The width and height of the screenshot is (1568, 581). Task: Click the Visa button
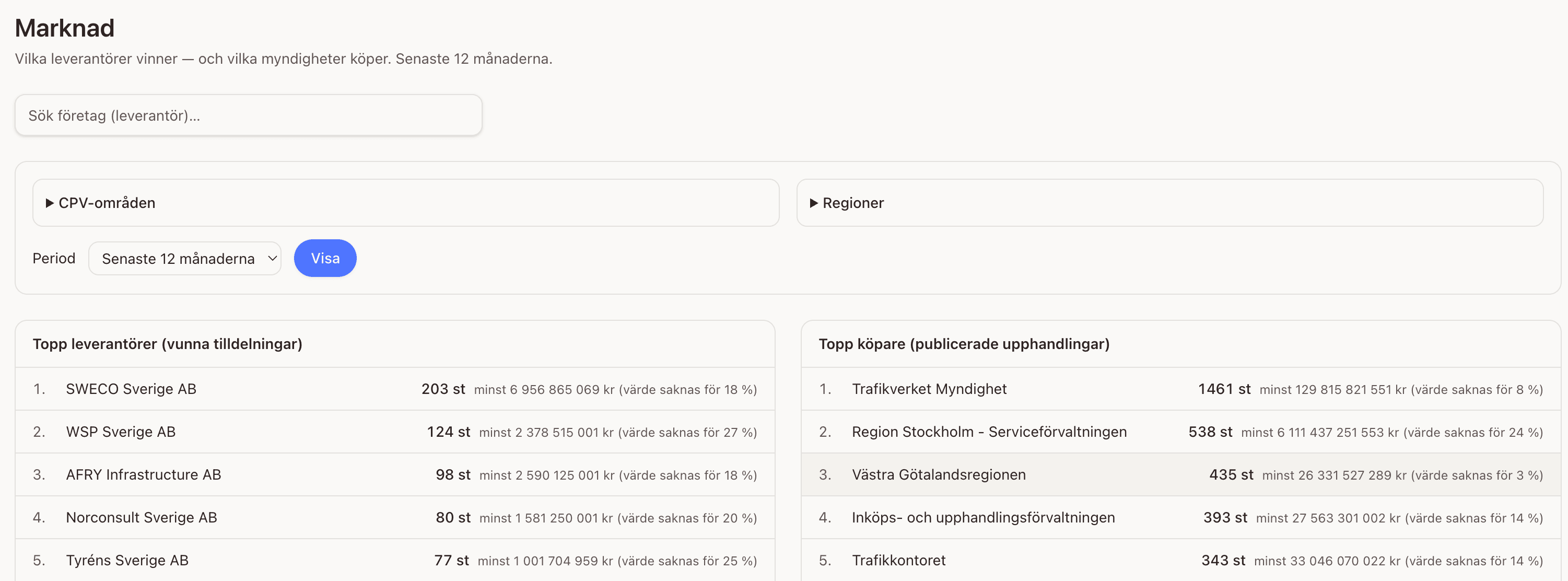325,258
